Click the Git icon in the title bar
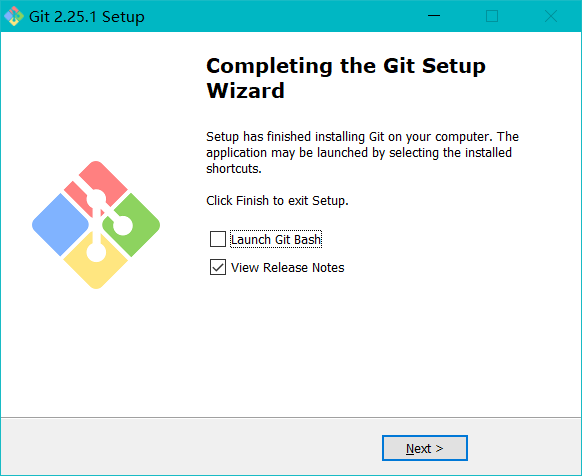This screenshot has height=476, width=582. coord(14,16)
